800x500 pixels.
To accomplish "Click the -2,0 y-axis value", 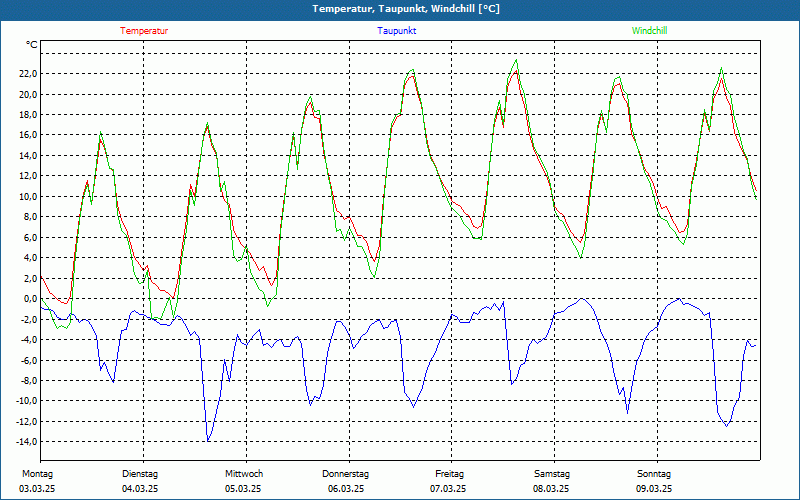I will [x=28, y=319].
